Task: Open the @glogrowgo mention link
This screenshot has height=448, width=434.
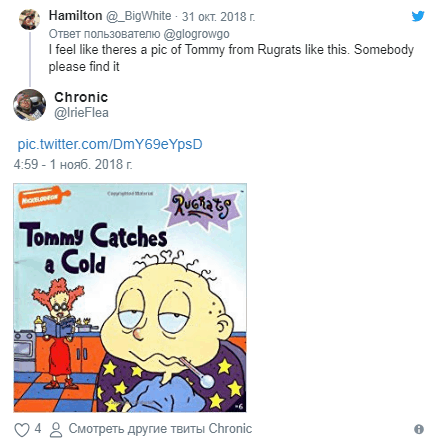Action: click(196, 34)
